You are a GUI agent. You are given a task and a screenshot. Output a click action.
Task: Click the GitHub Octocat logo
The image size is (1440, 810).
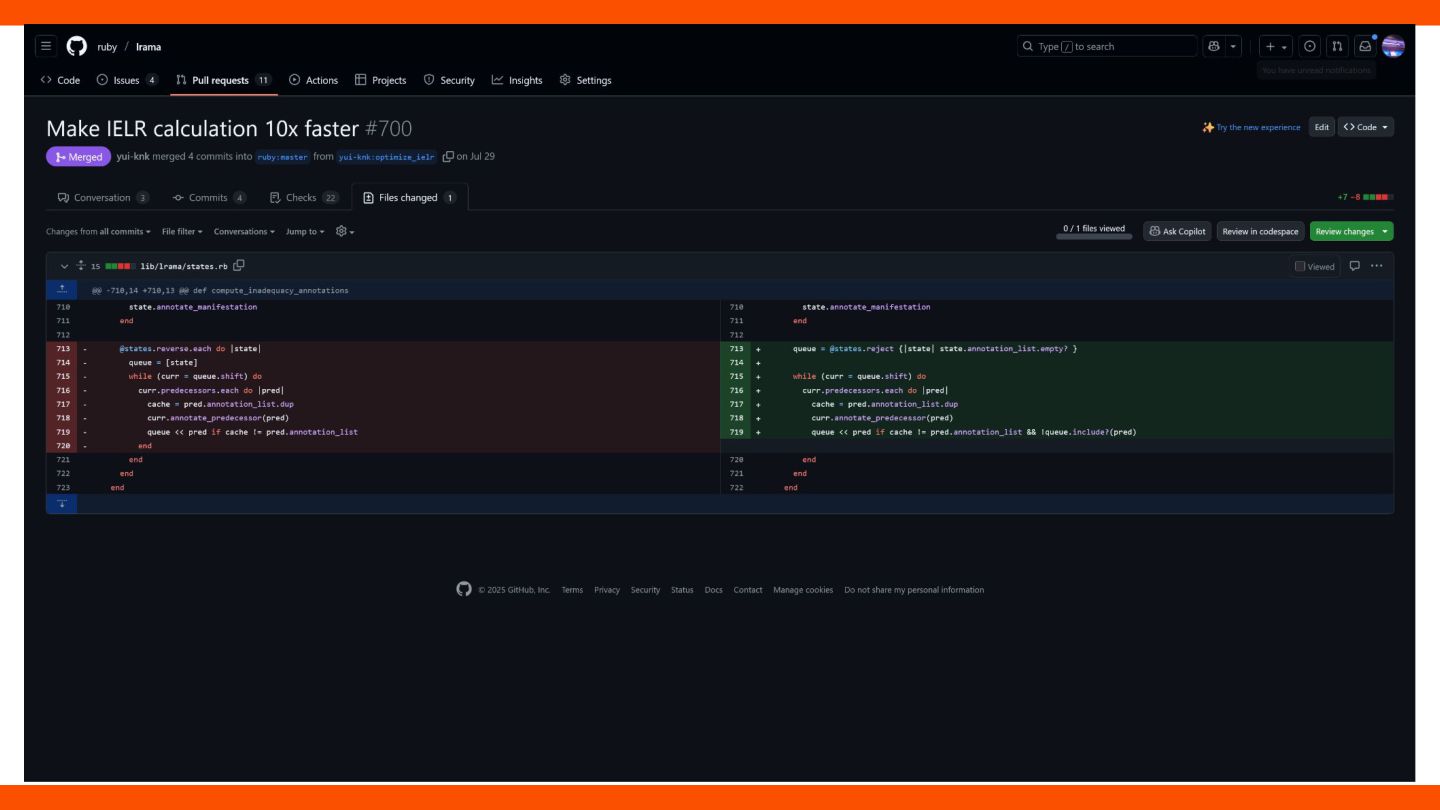pos(76,46)
